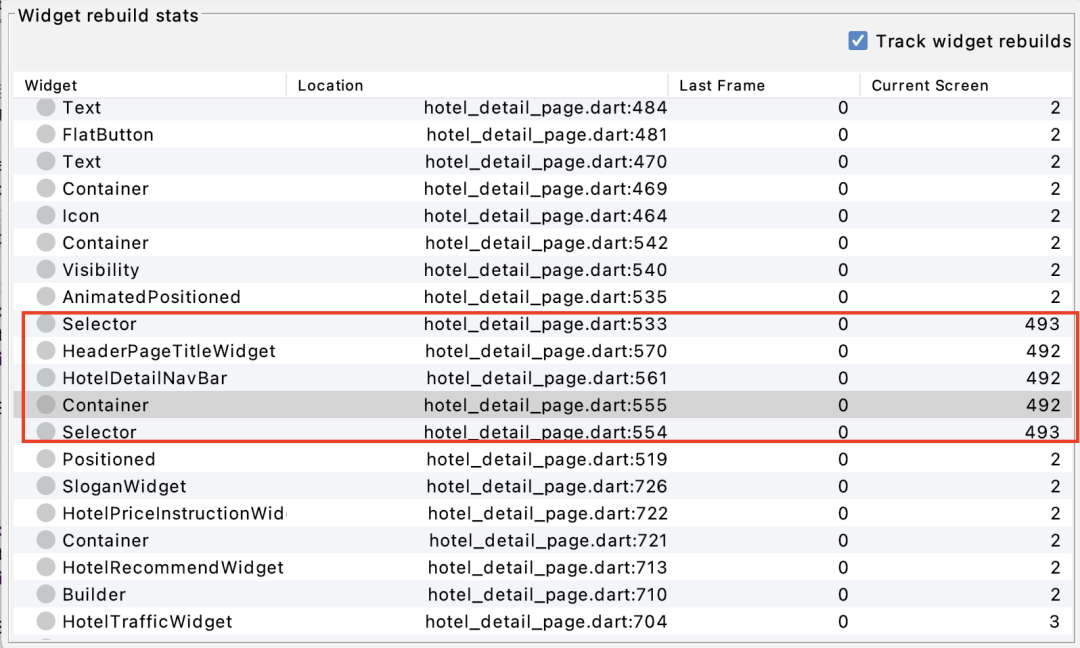Screen dimensions: 1080x648
Task: Open location hotel_detail_page.dart:533 for Selector
Action: pos(545,324)
